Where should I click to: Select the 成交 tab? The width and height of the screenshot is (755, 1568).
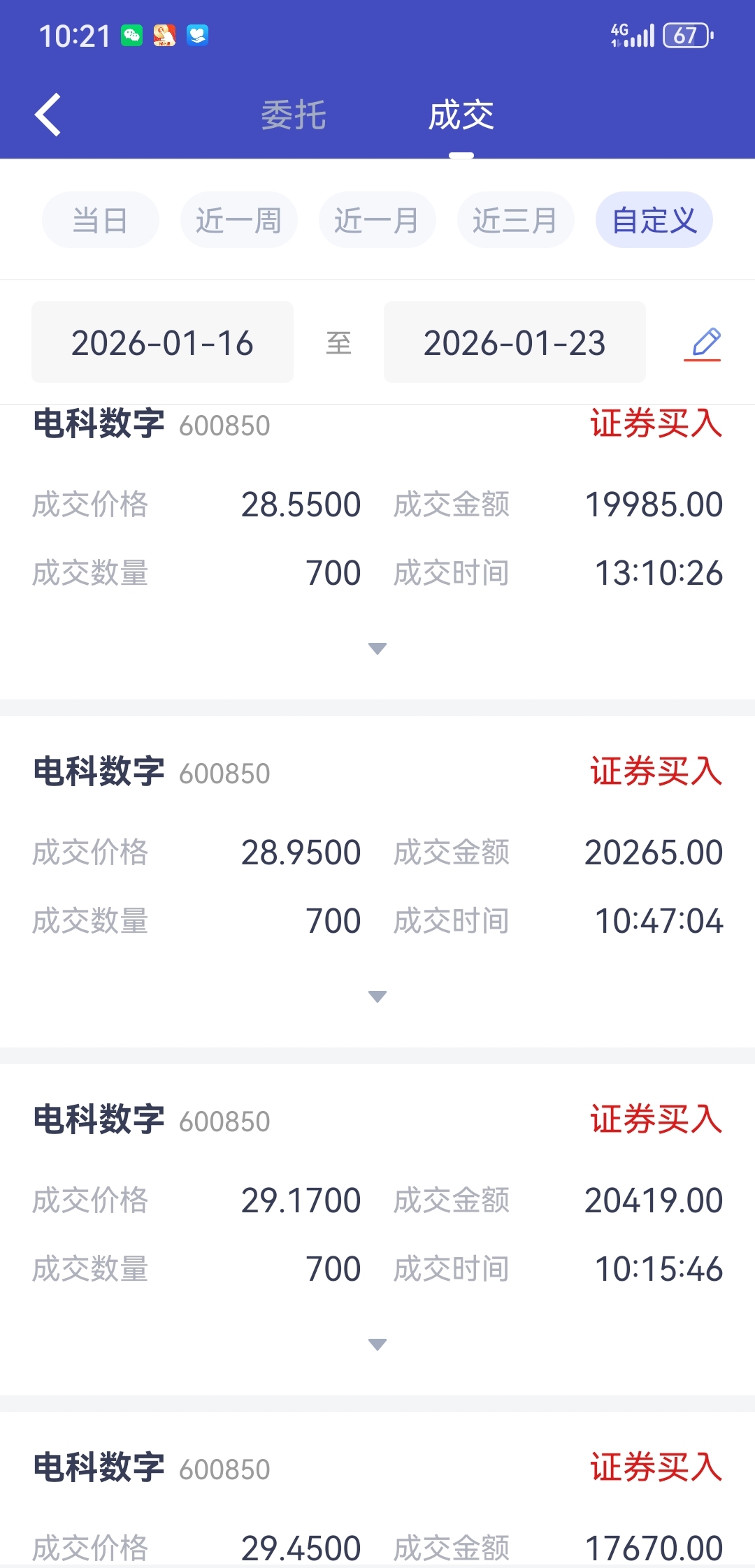click(x=461, y=115)
